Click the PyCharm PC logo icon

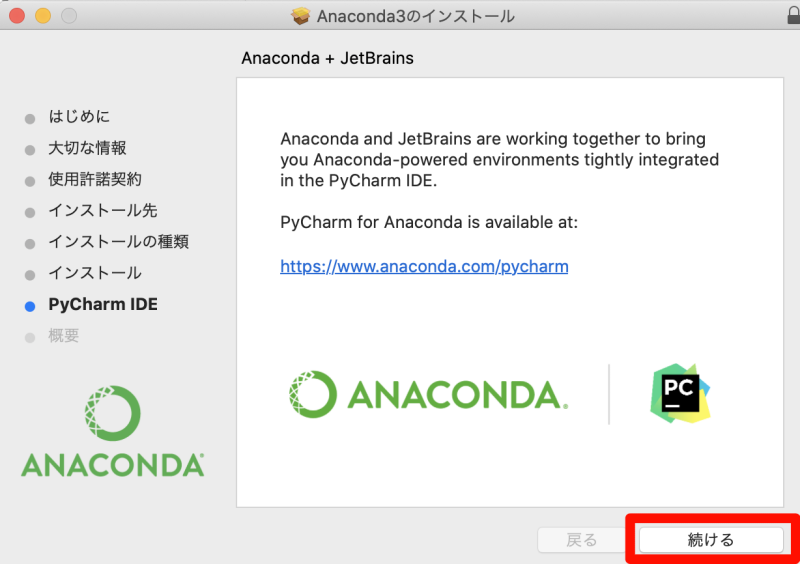point(680,393)
